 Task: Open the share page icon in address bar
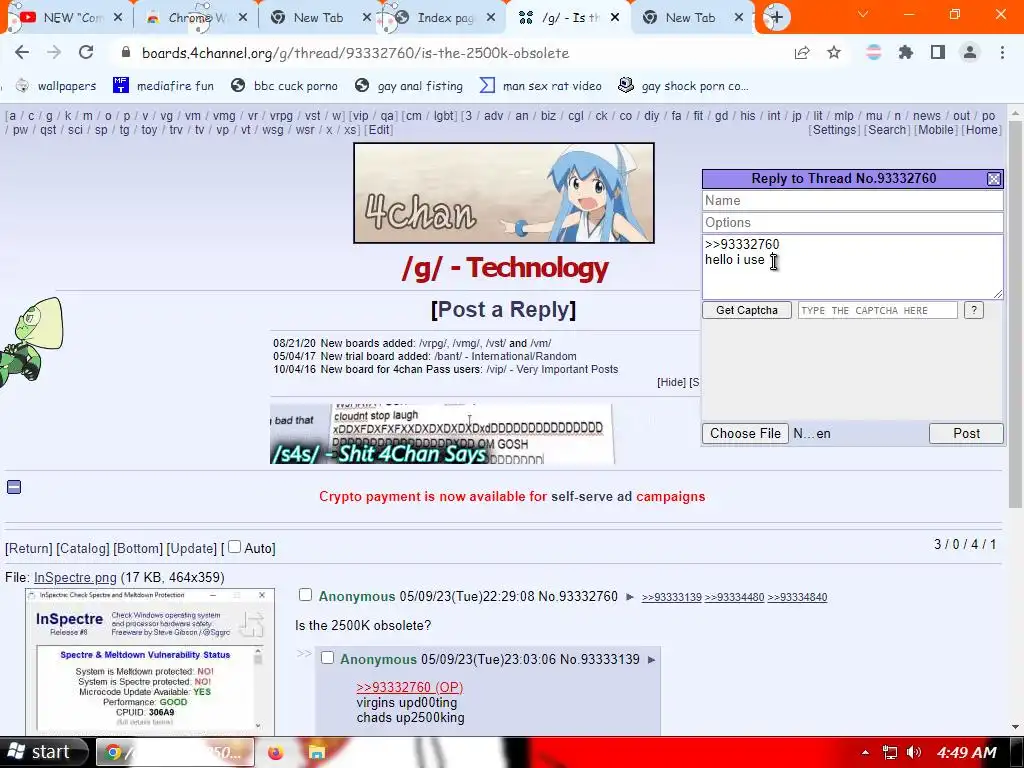pos(802,53)
